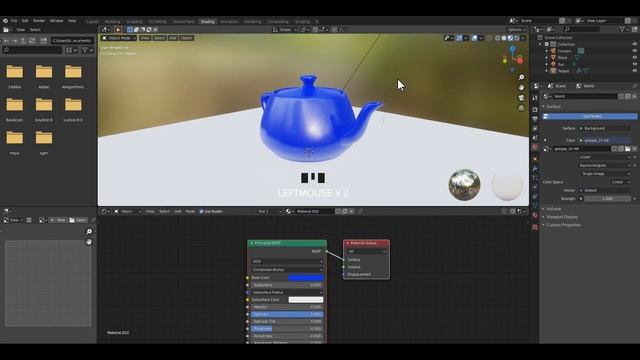This screenshot has height=360, width=640.
Task: Expand the Custom Properties panel
Action: pos(563,225)
